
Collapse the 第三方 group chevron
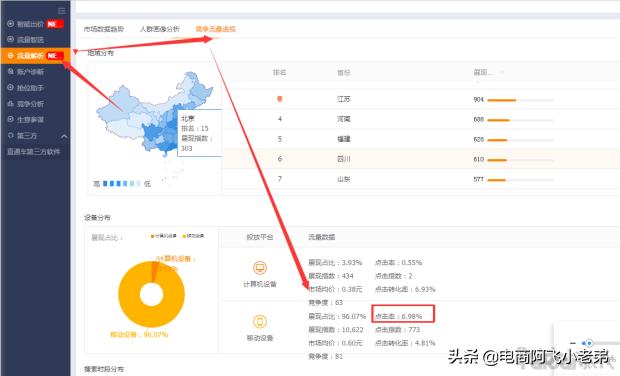coord(64,136)
